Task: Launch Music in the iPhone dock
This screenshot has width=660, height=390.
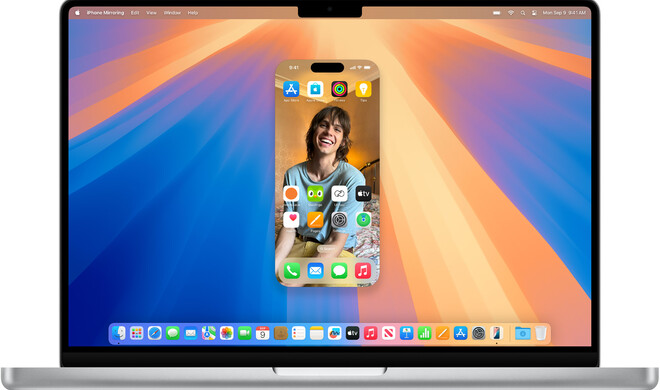Action: click(363, 271)
